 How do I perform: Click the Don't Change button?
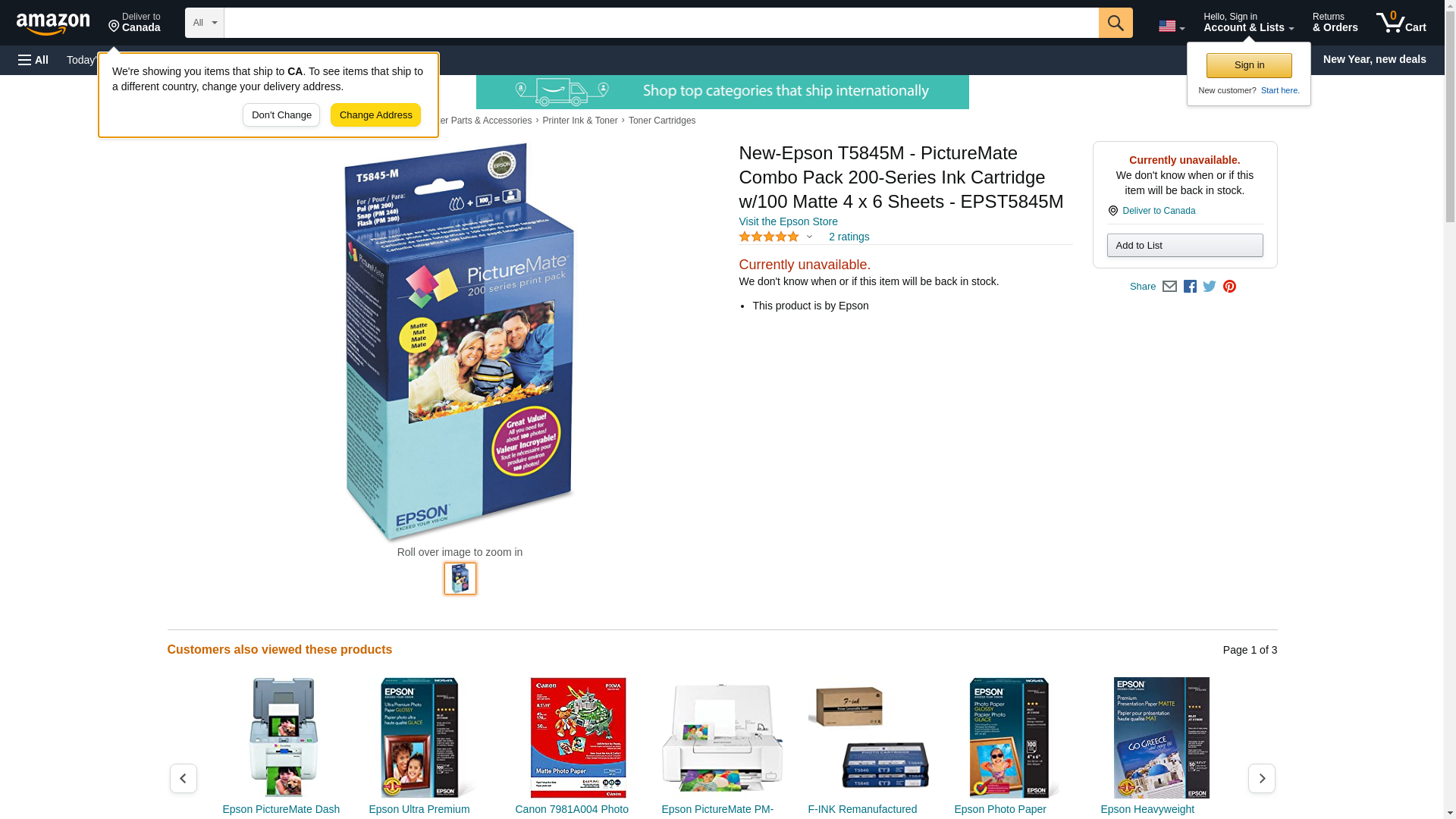coord(281,115)
